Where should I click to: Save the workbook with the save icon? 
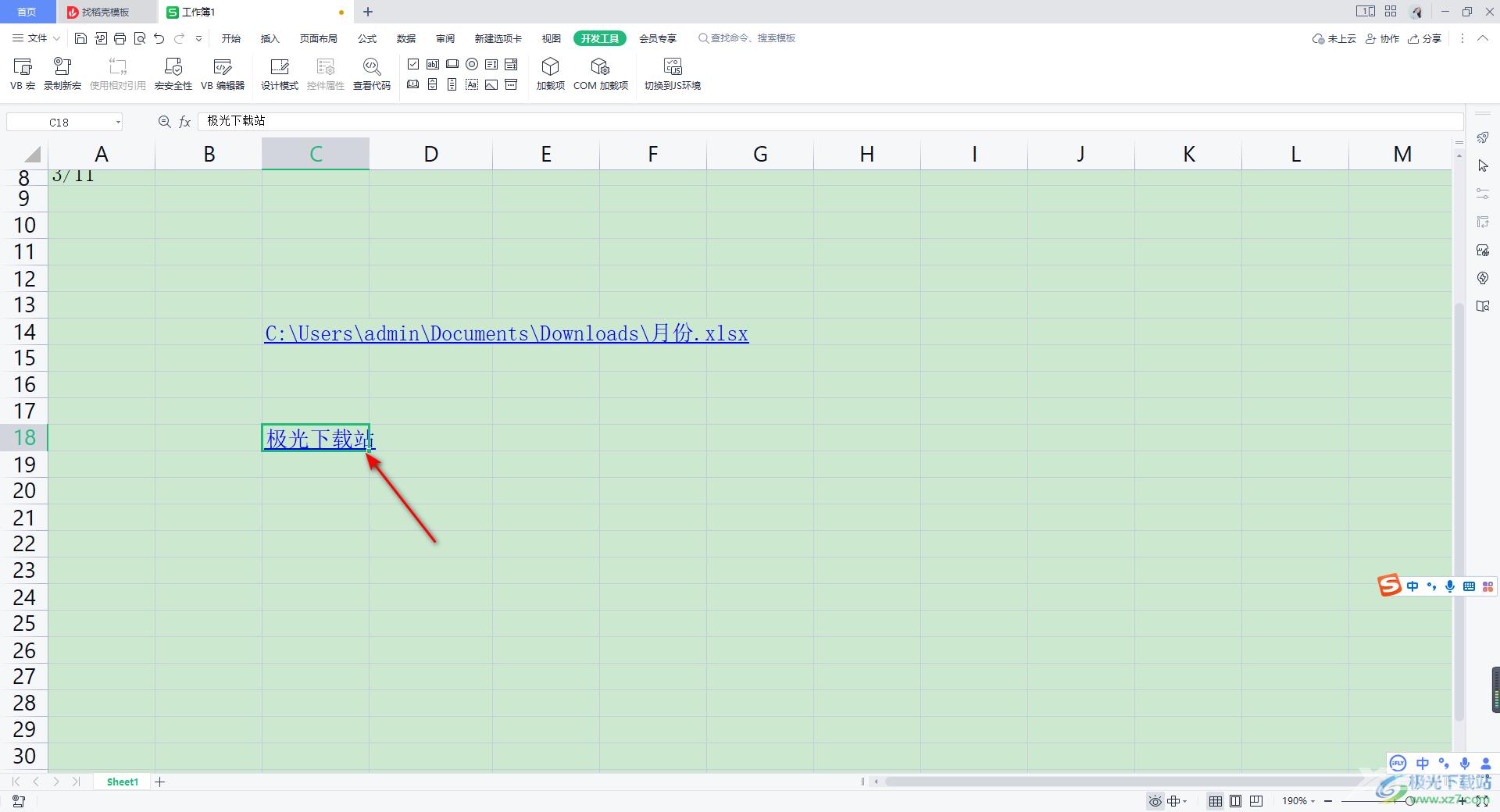click(x=80, y=38)
